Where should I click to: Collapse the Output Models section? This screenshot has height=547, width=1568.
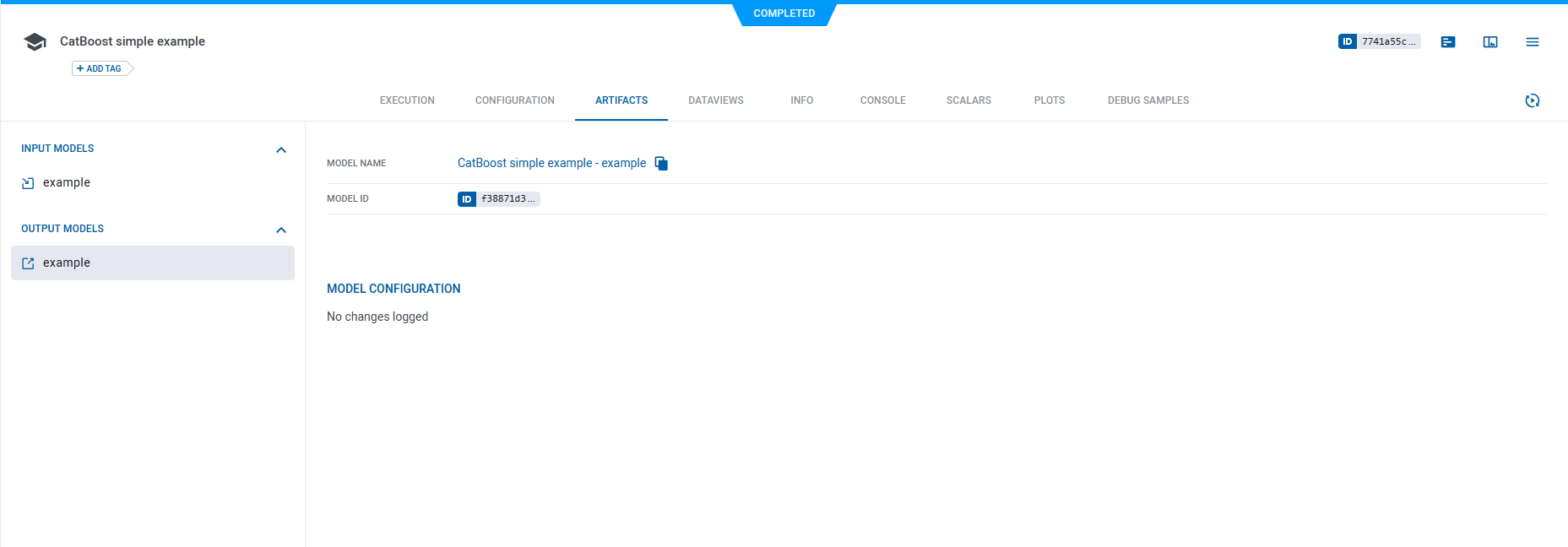click(x=281, y=230)
